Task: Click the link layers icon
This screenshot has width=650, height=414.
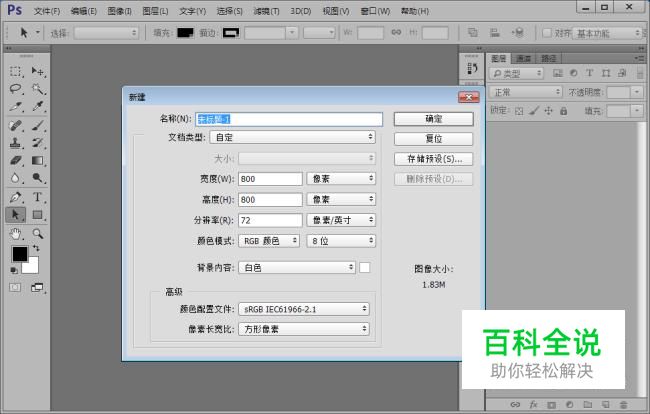Action: pyautogui.click(x=515, y=404)
